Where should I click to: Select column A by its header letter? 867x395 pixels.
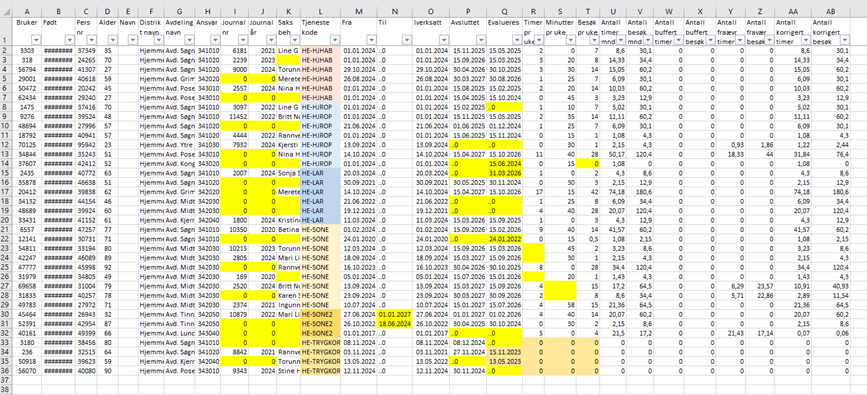(27, 11)
